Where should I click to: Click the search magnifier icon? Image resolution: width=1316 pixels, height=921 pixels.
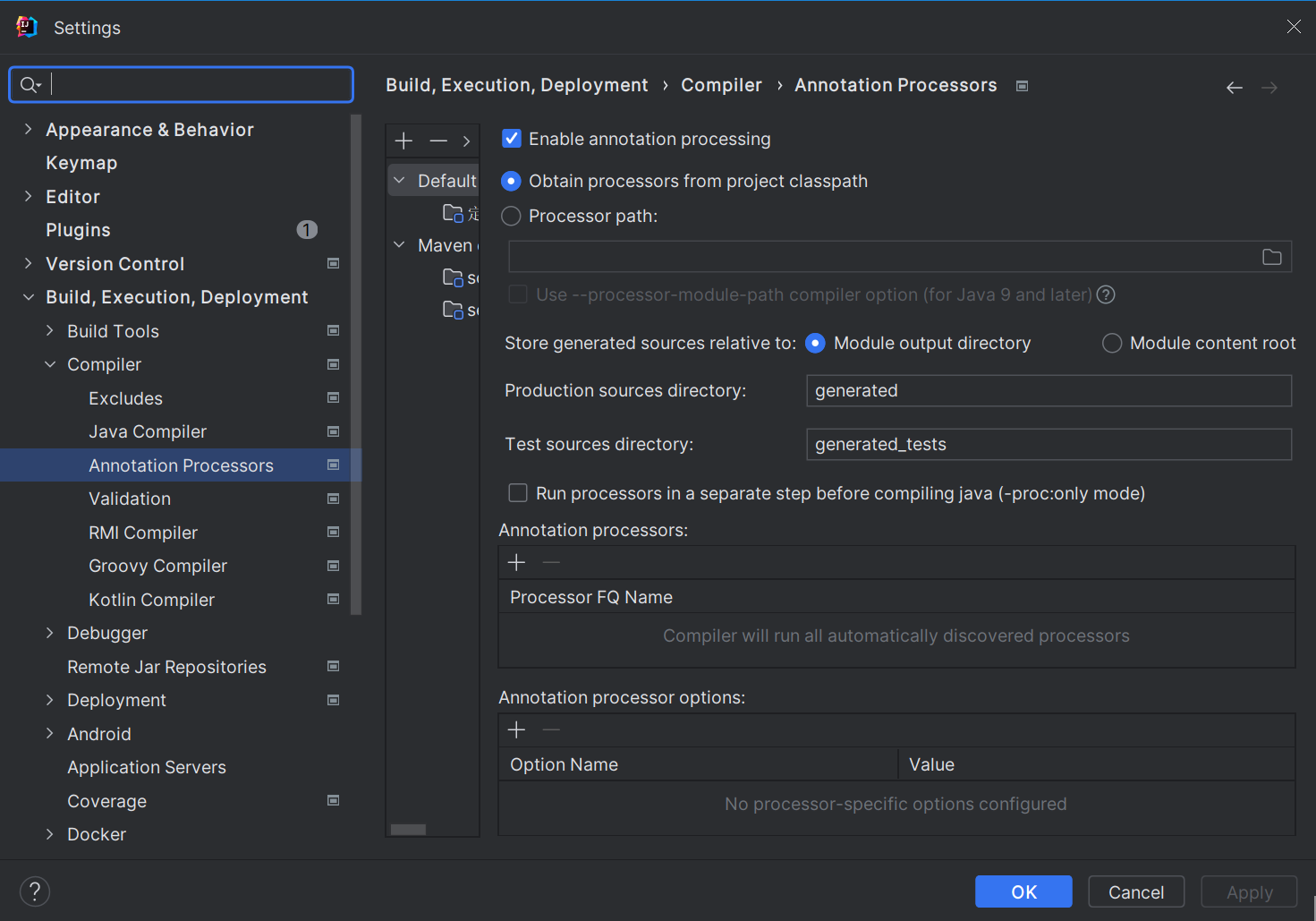coord(30,84)
